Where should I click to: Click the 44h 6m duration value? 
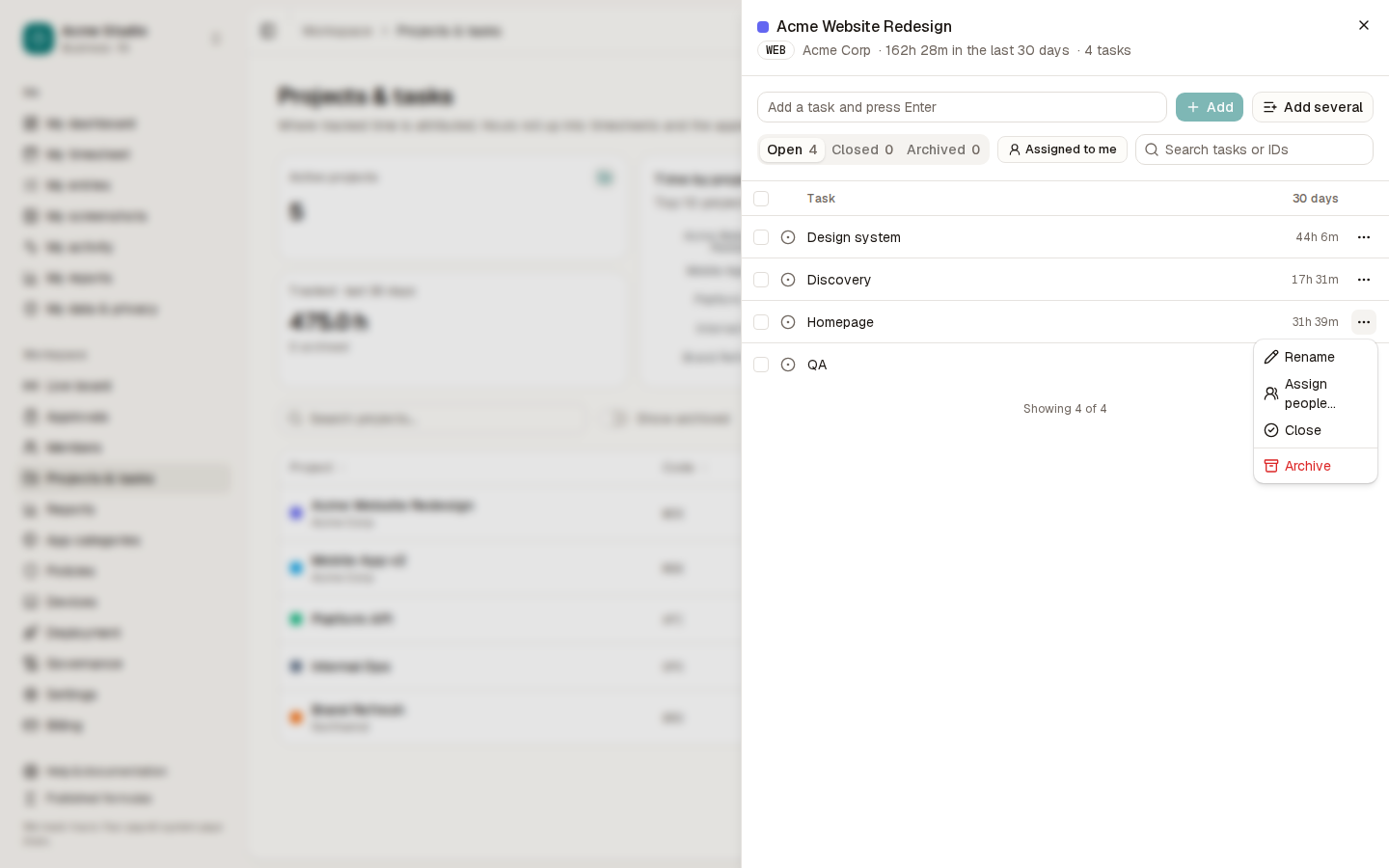[1317, 237]
